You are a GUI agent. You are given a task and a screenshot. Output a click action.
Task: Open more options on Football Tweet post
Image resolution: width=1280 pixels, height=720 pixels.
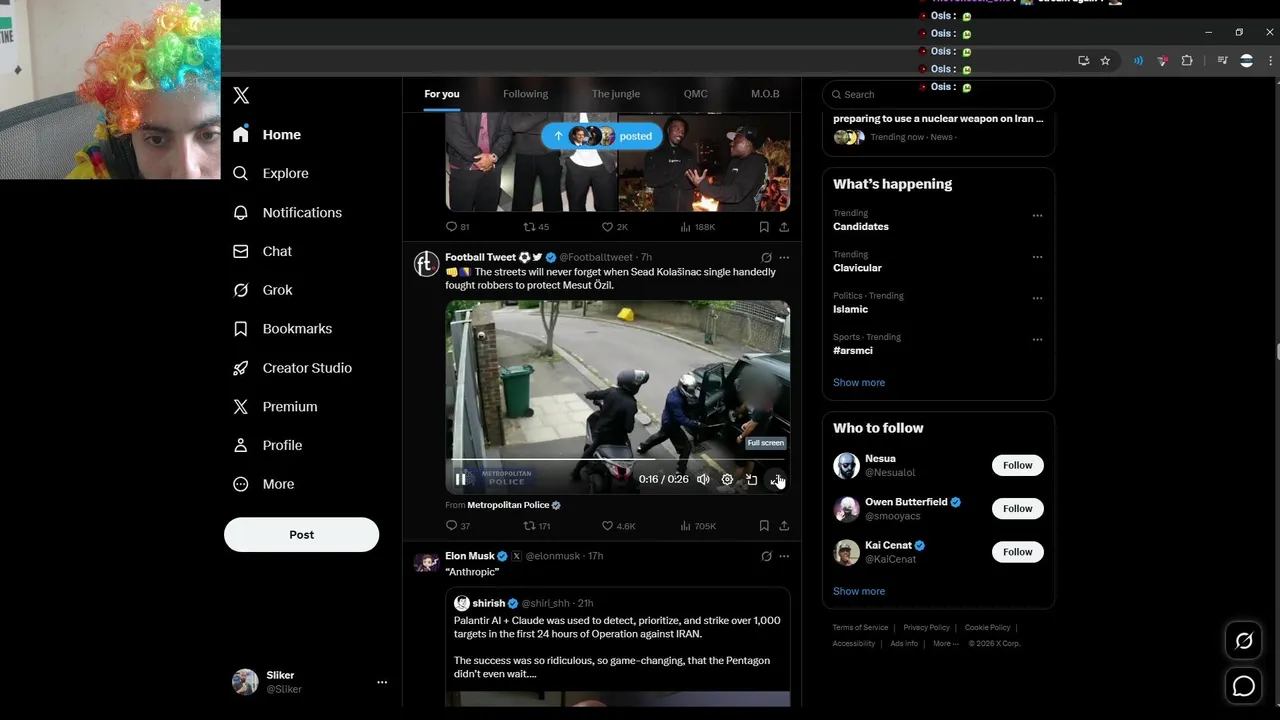coord(784,257)
